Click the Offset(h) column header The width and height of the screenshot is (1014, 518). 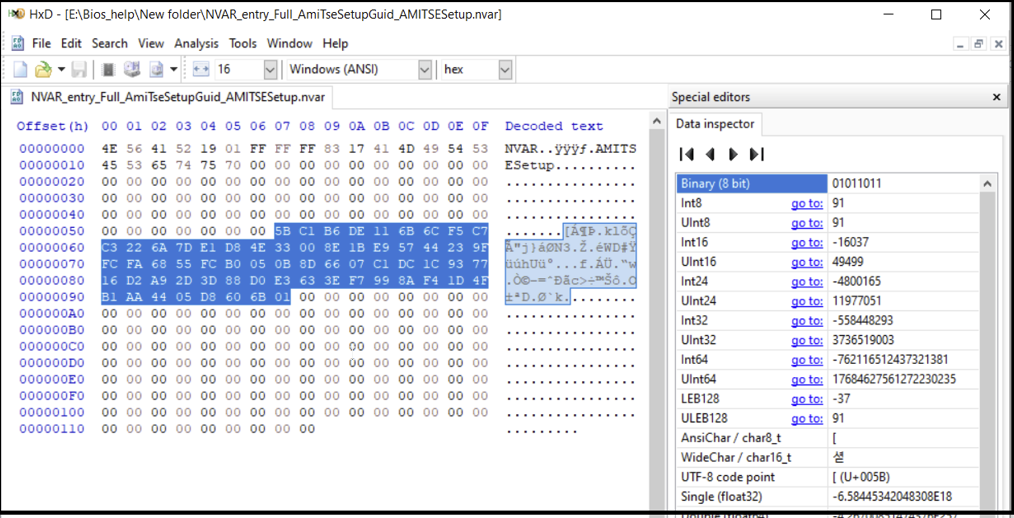pos(53,126)
